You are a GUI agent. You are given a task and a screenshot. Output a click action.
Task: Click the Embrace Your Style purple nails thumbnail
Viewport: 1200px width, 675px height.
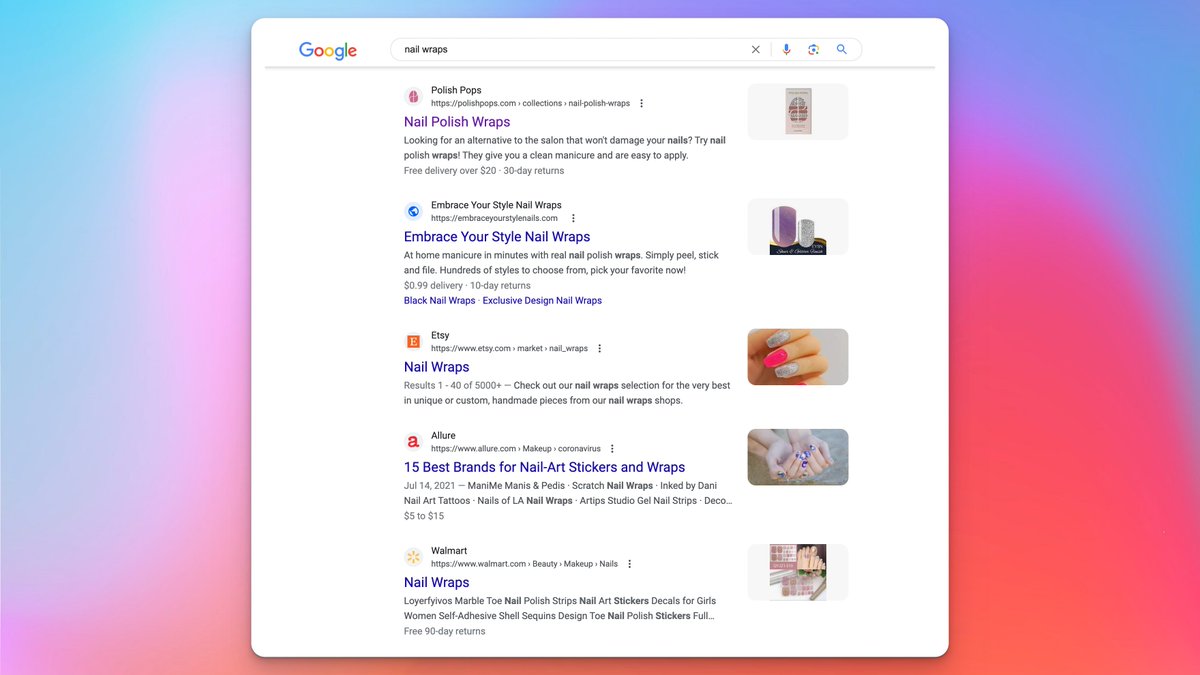[x=798, y=226]
